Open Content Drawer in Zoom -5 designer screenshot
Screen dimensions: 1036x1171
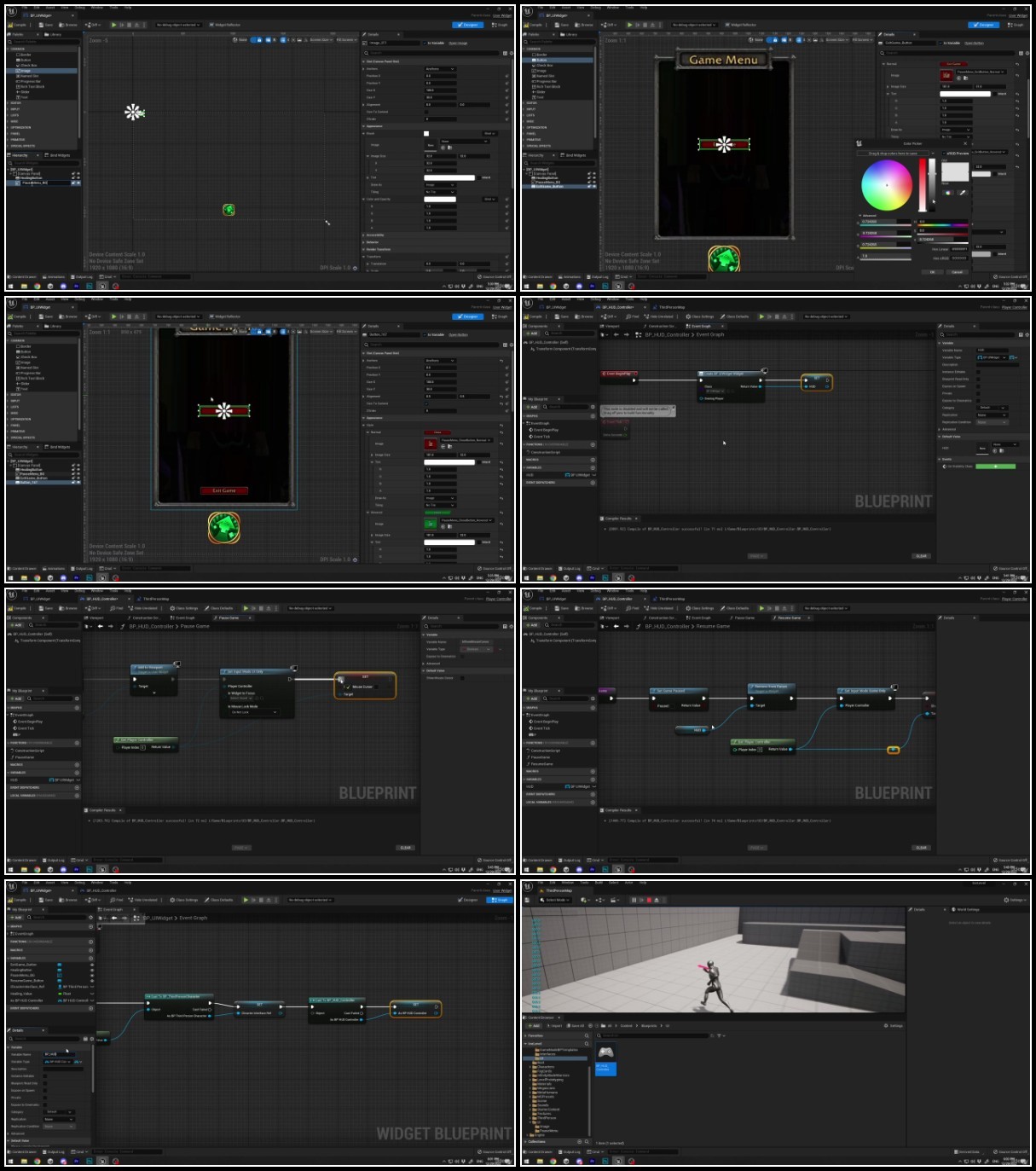22,276
